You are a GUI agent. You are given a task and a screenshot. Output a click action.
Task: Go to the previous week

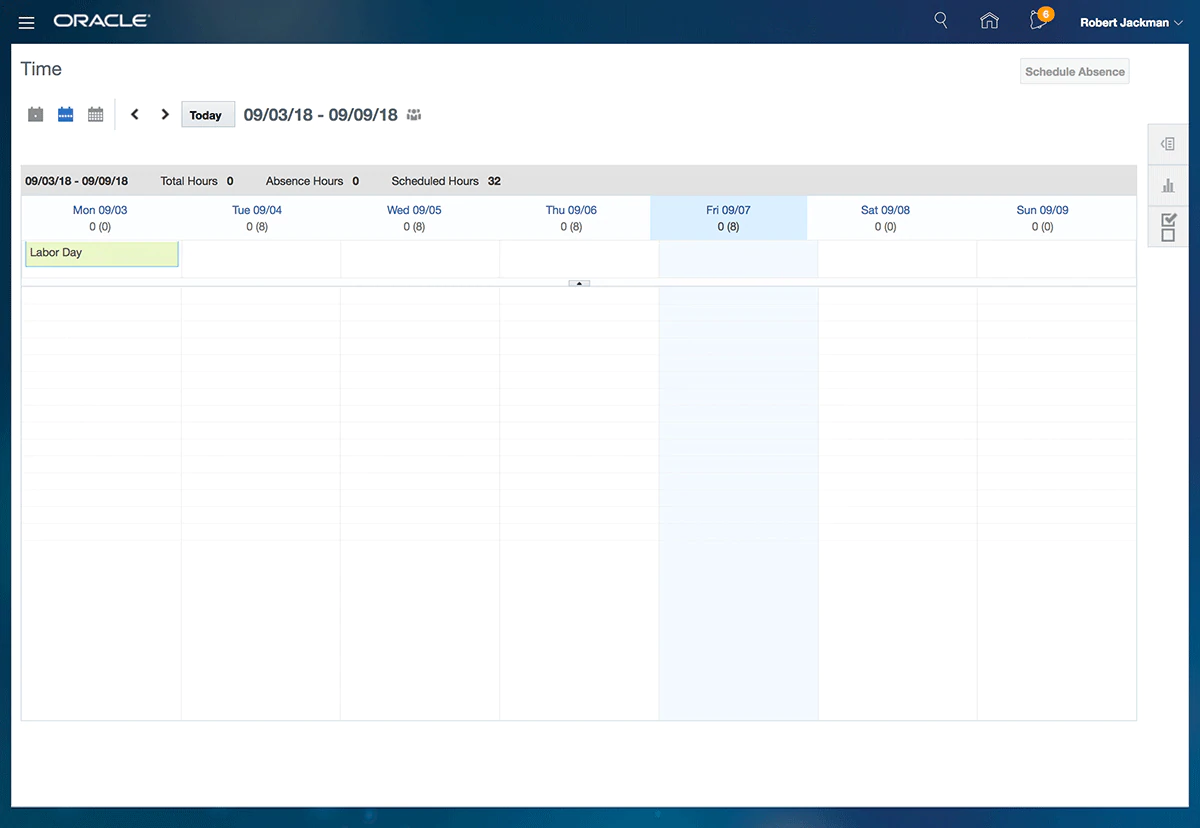pos(135,115)
